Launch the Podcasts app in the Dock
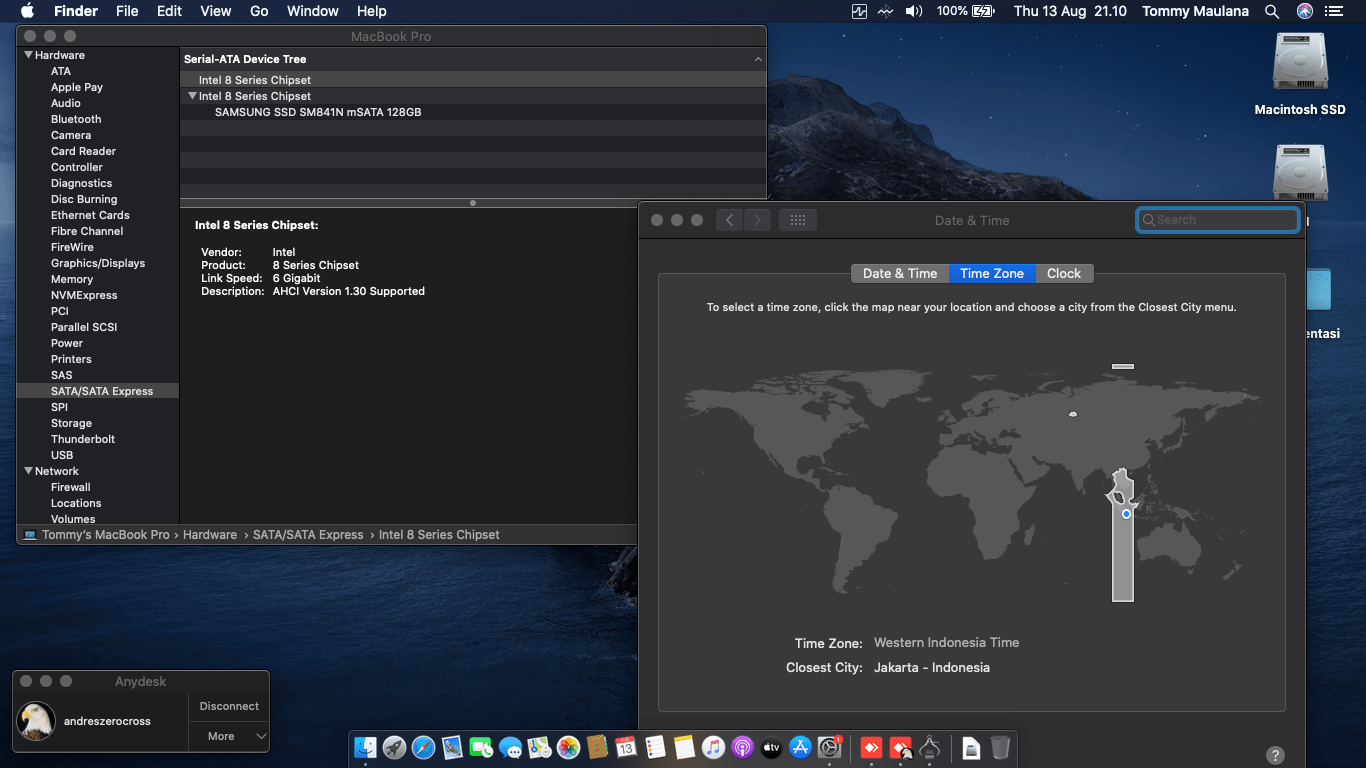This screenshot has width=1366, height=768. pos(741,747)
